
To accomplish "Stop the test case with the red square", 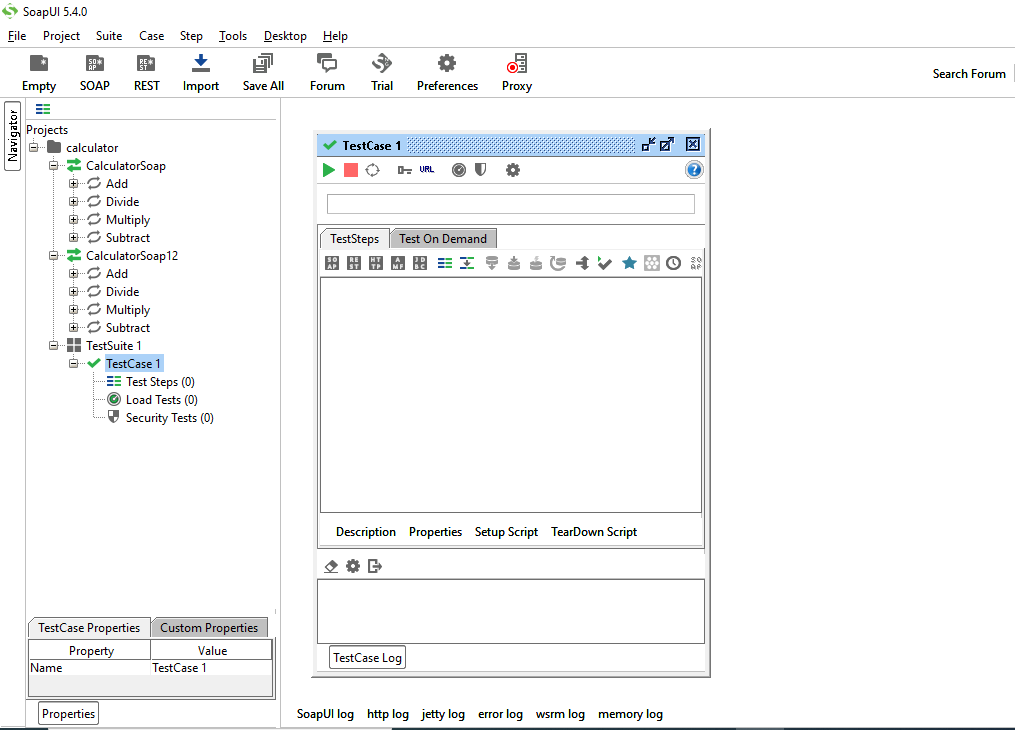I will [351, 170].
